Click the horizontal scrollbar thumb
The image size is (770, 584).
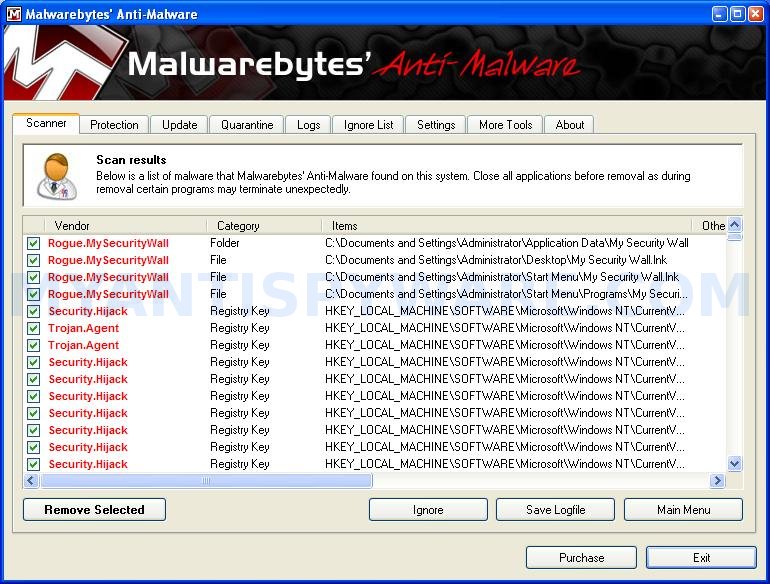(x=206, y=480)
